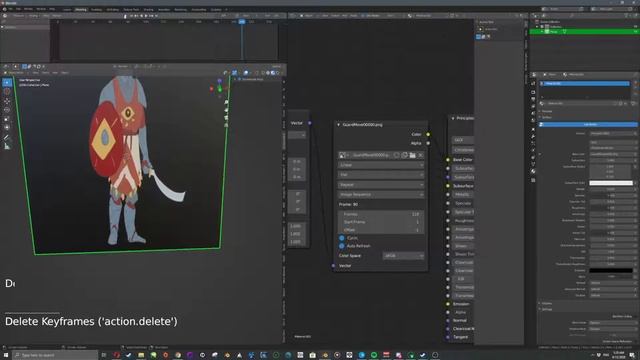
Task: Select the Measure ruler tool
Action: (x=7, y=146)
